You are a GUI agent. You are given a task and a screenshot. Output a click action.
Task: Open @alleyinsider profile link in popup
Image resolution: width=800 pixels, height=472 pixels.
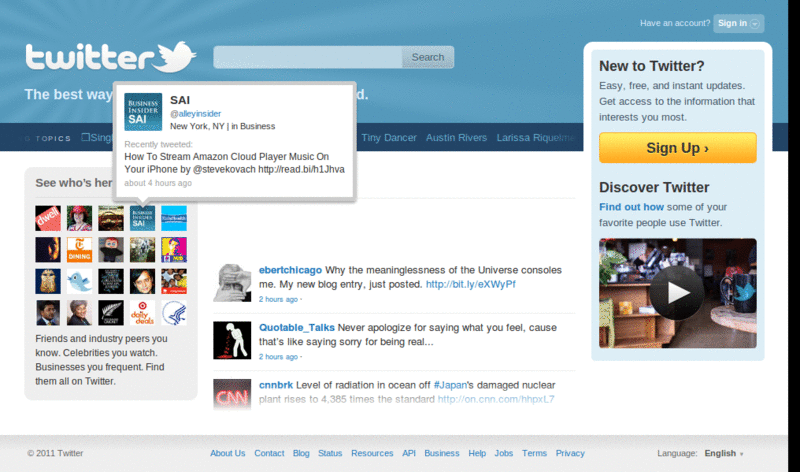point(195,114)
